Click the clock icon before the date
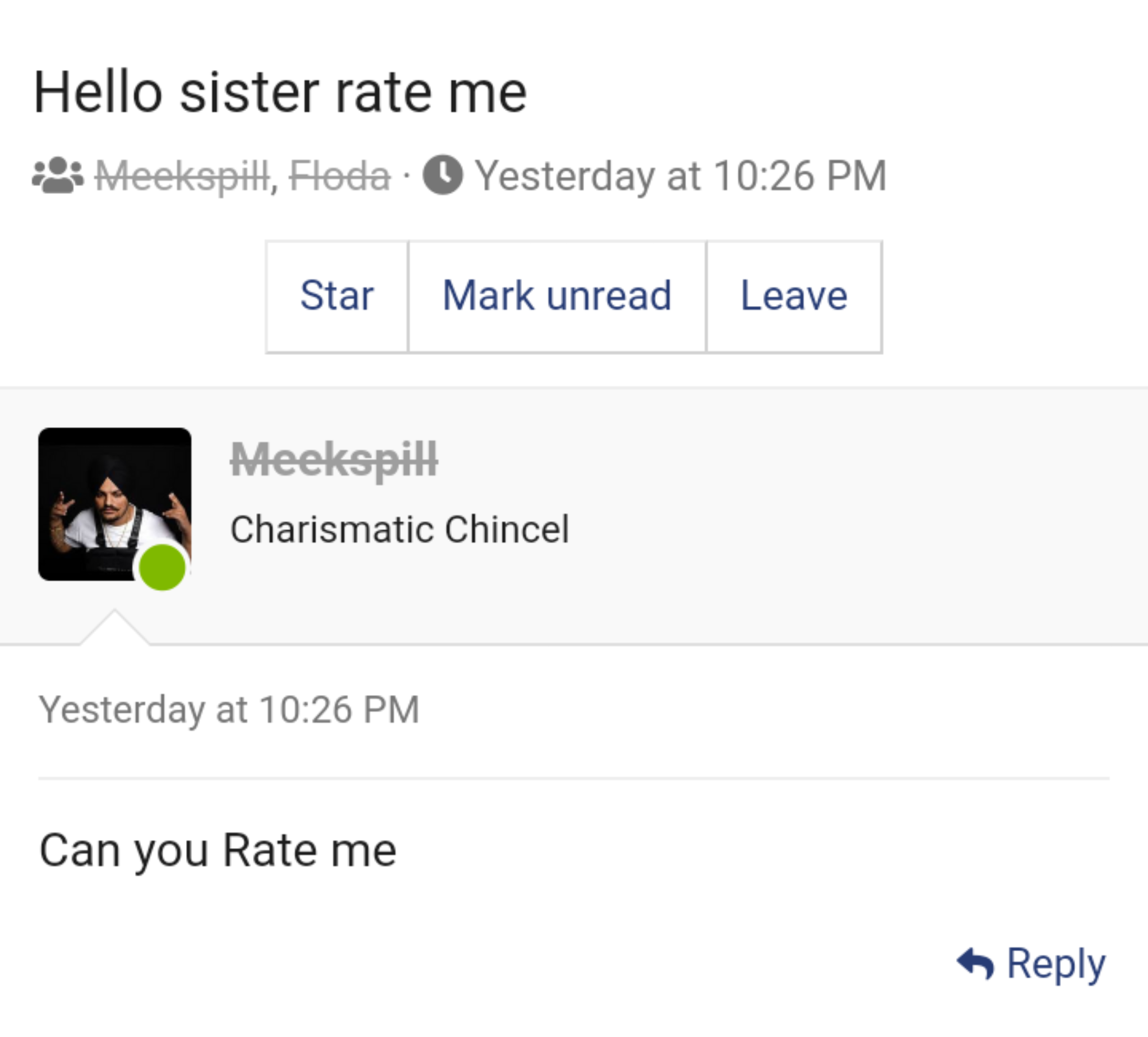Image resolution: width=1148 pixels, height=1037 pixels. coord(442,175)
